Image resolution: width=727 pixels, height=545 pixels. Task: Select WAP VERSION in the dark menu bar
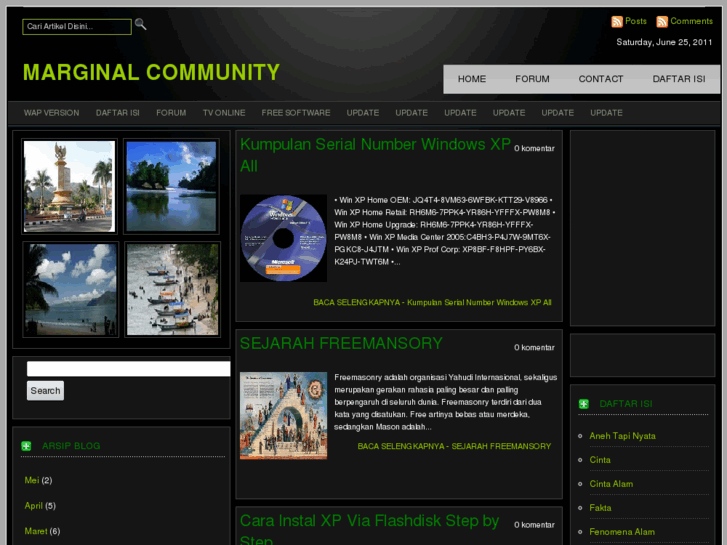[x=51, y=113]
